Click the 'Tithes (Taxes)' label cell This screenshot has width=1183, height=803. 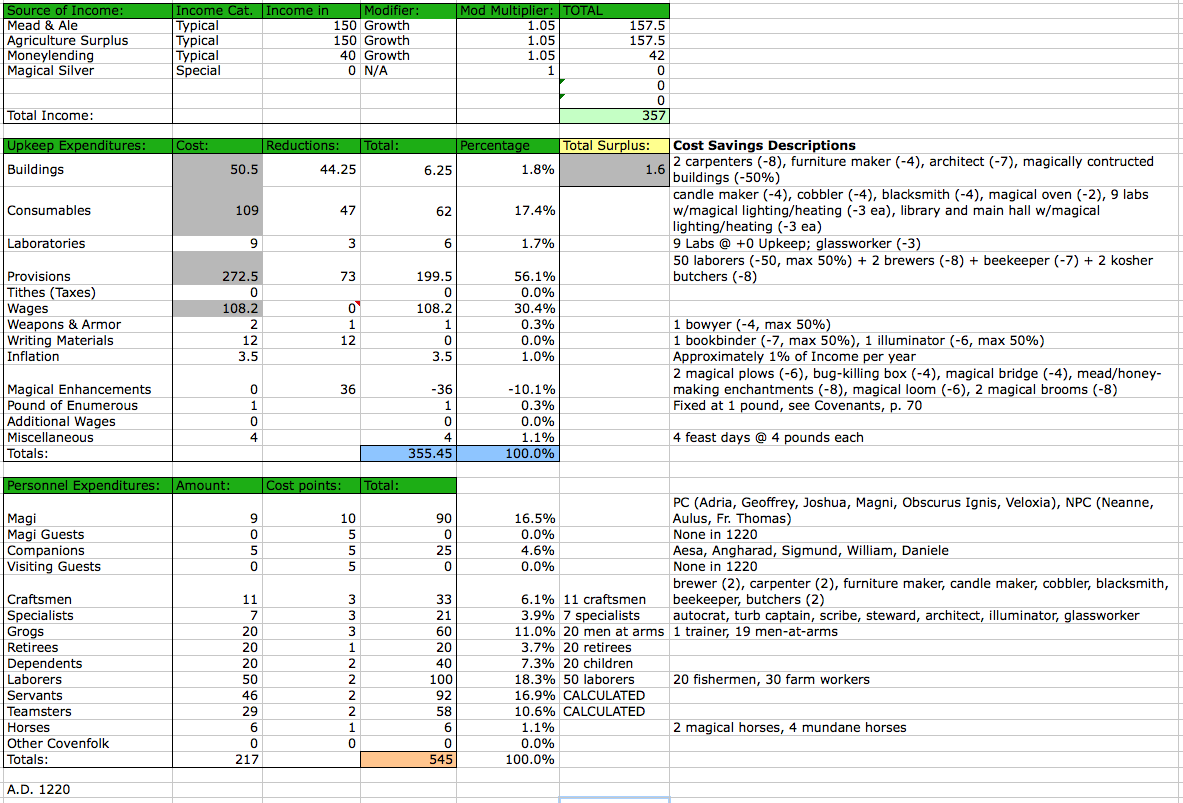point(88,292)
